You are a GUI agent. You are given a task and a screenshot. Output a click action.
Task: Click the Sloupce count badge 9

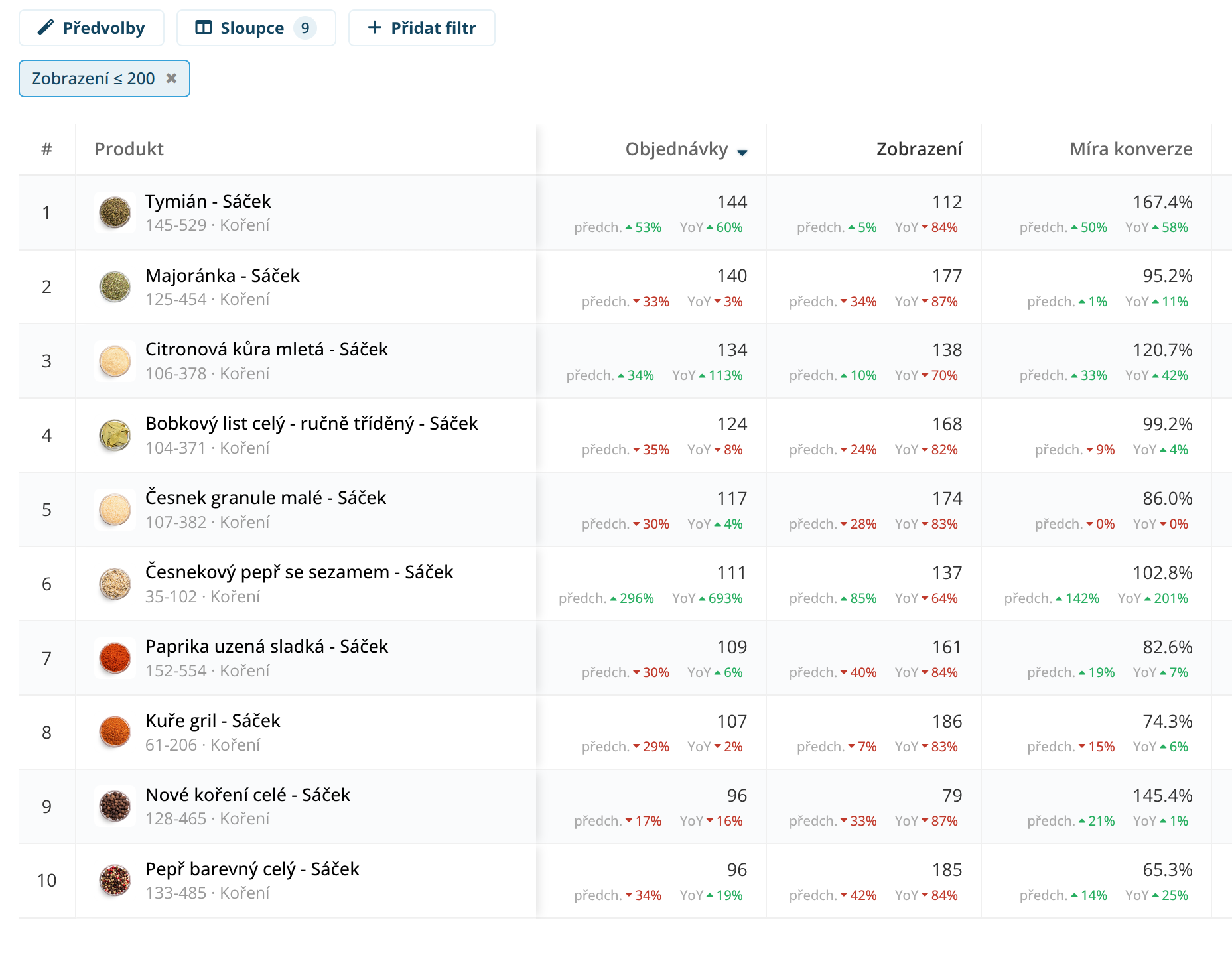[x=305, y=28]
